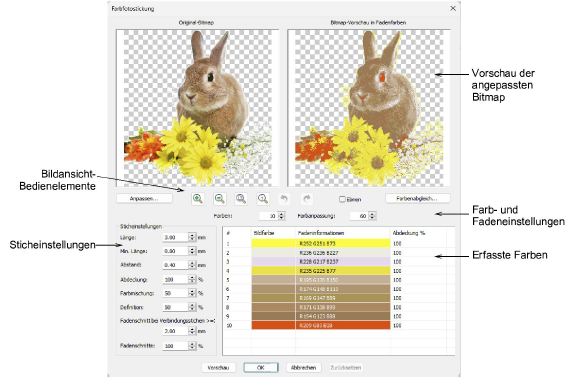
Task: Click the thread info cell in row 6
Action: click(x=343, y=289)
